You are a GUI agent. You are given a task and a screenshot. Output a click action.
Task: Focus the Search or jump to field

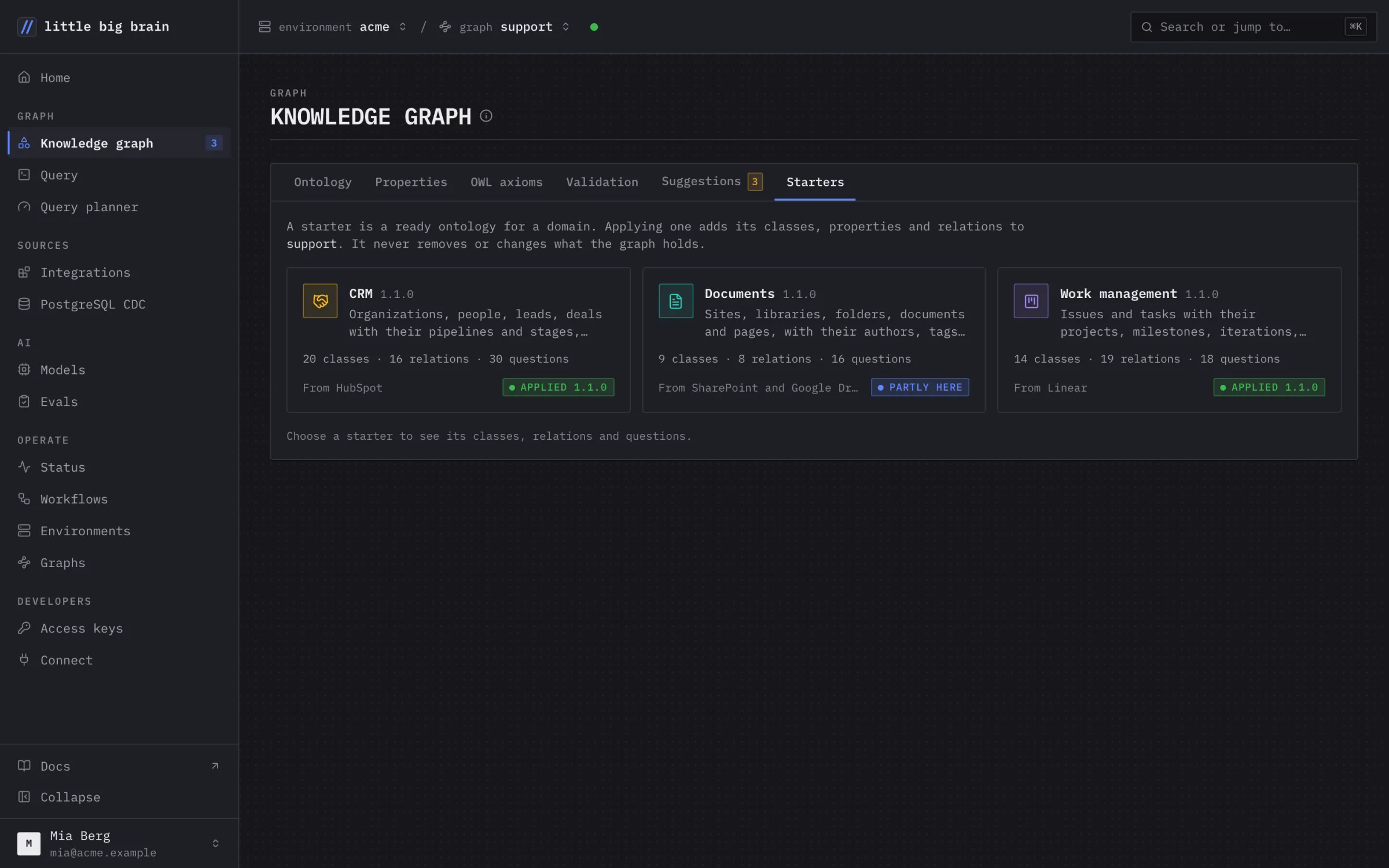click(1254, 27)
